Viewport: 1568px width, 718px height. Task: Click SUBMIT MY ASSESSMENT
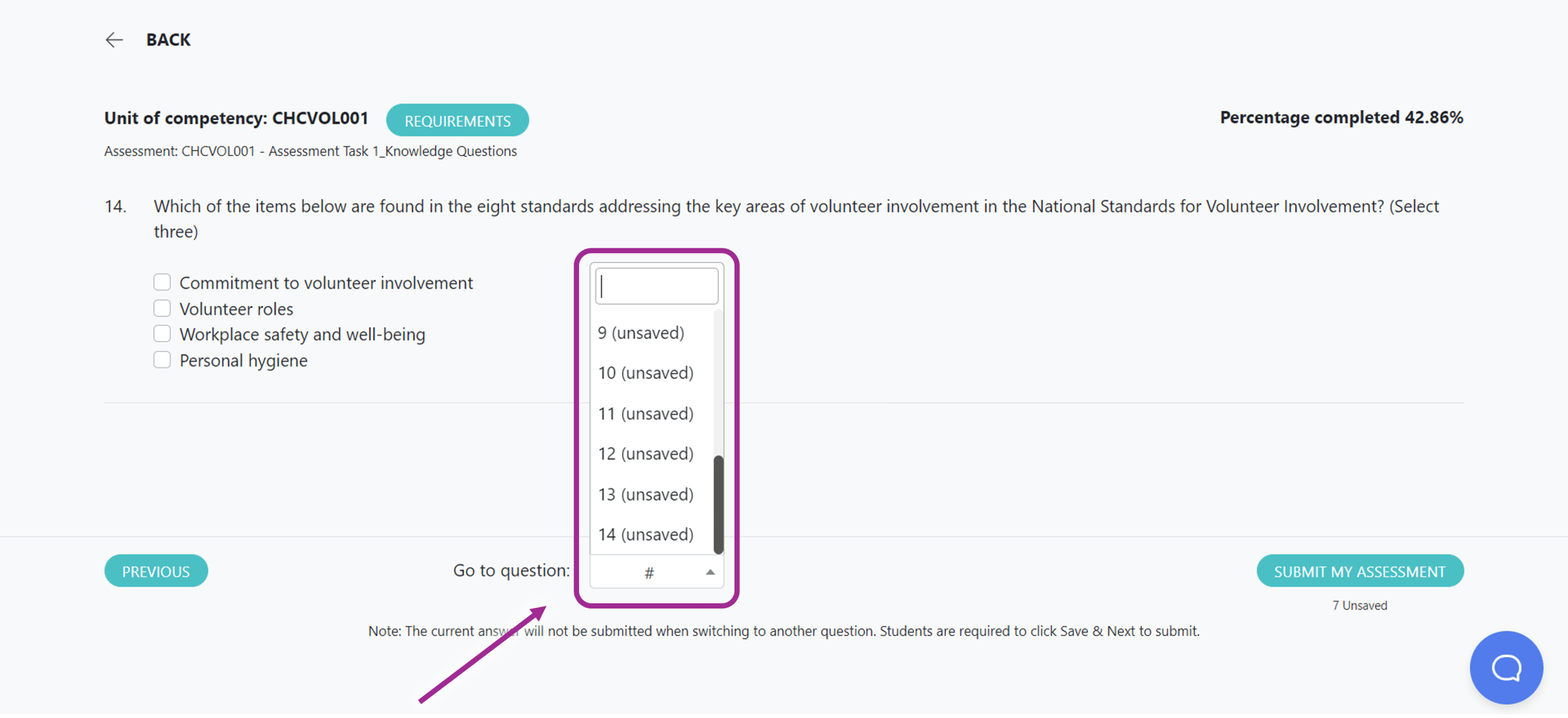click(x=1359, y=571)
